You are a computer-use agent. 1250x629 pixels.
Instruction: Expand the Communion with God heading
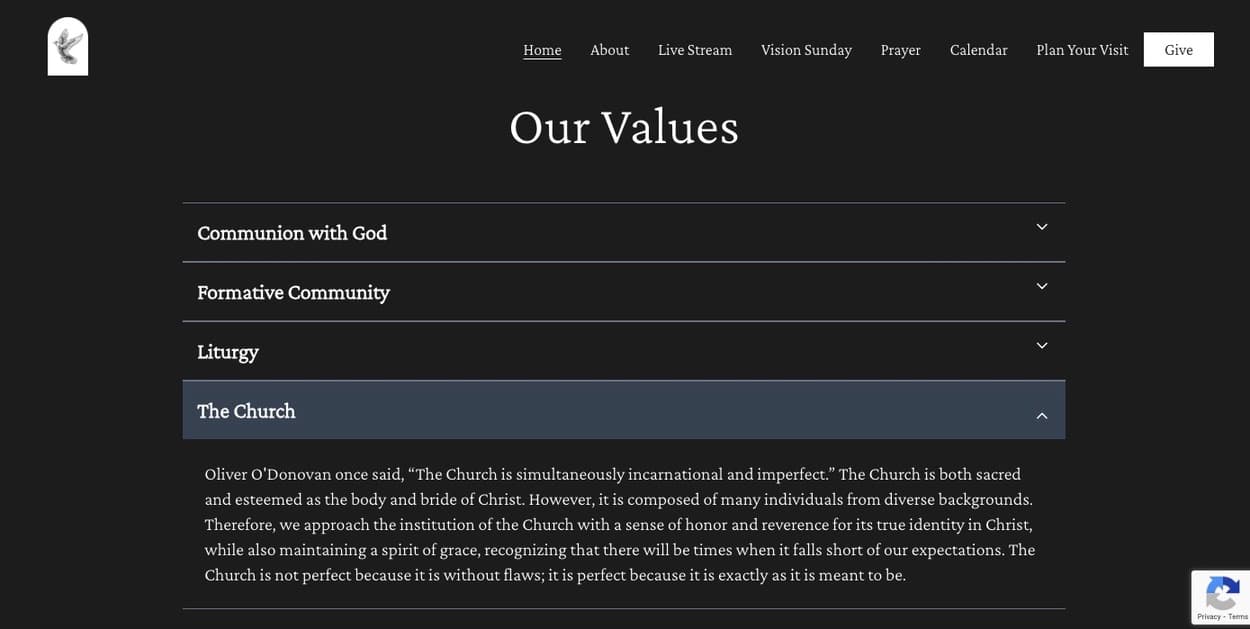(x=292, y=233)
